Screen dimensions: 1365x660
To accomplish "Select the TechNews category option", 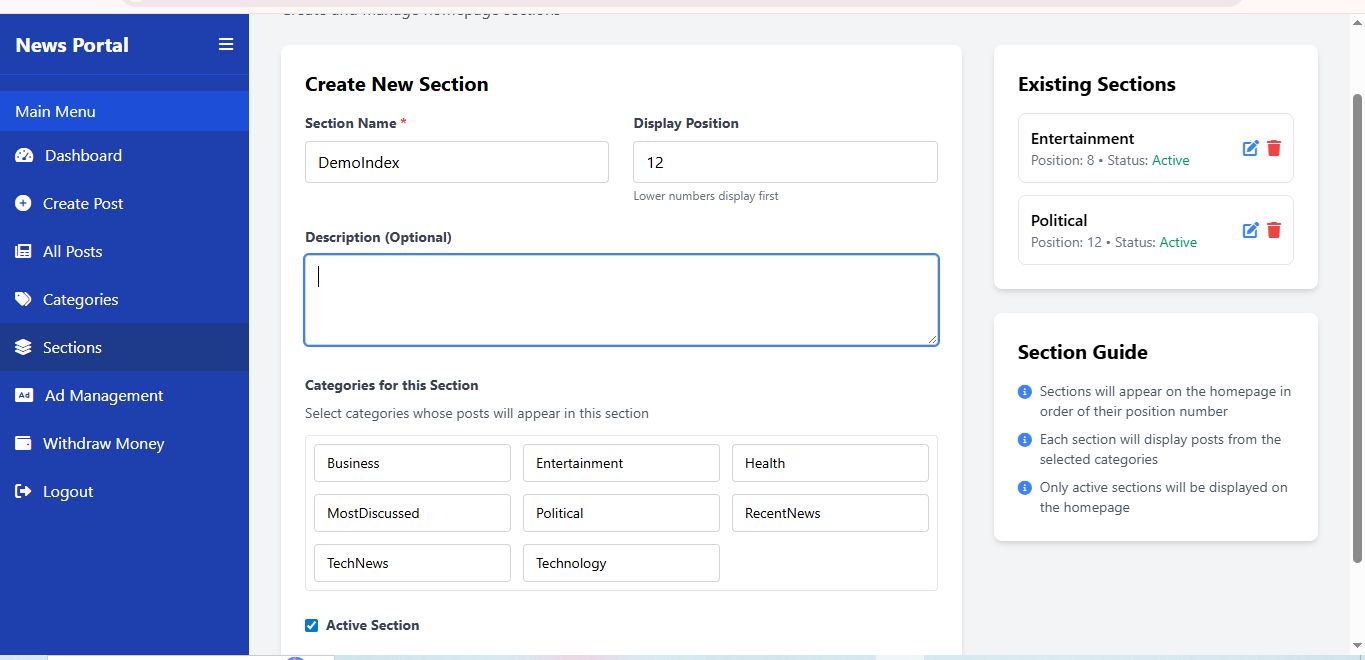I will (x=412, y=563).
